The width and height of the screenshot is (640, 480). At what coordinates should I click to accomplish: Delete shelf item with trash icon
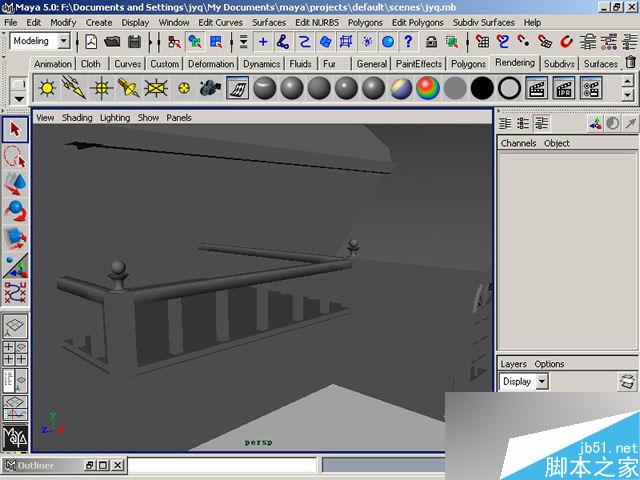[631, 62]
